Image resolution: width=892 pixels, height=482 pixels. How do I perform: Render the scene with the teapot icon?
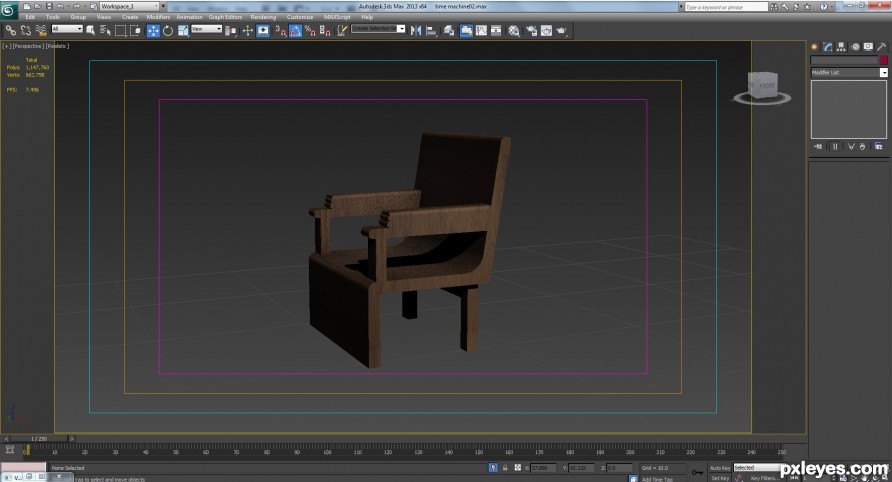[561, 31]
